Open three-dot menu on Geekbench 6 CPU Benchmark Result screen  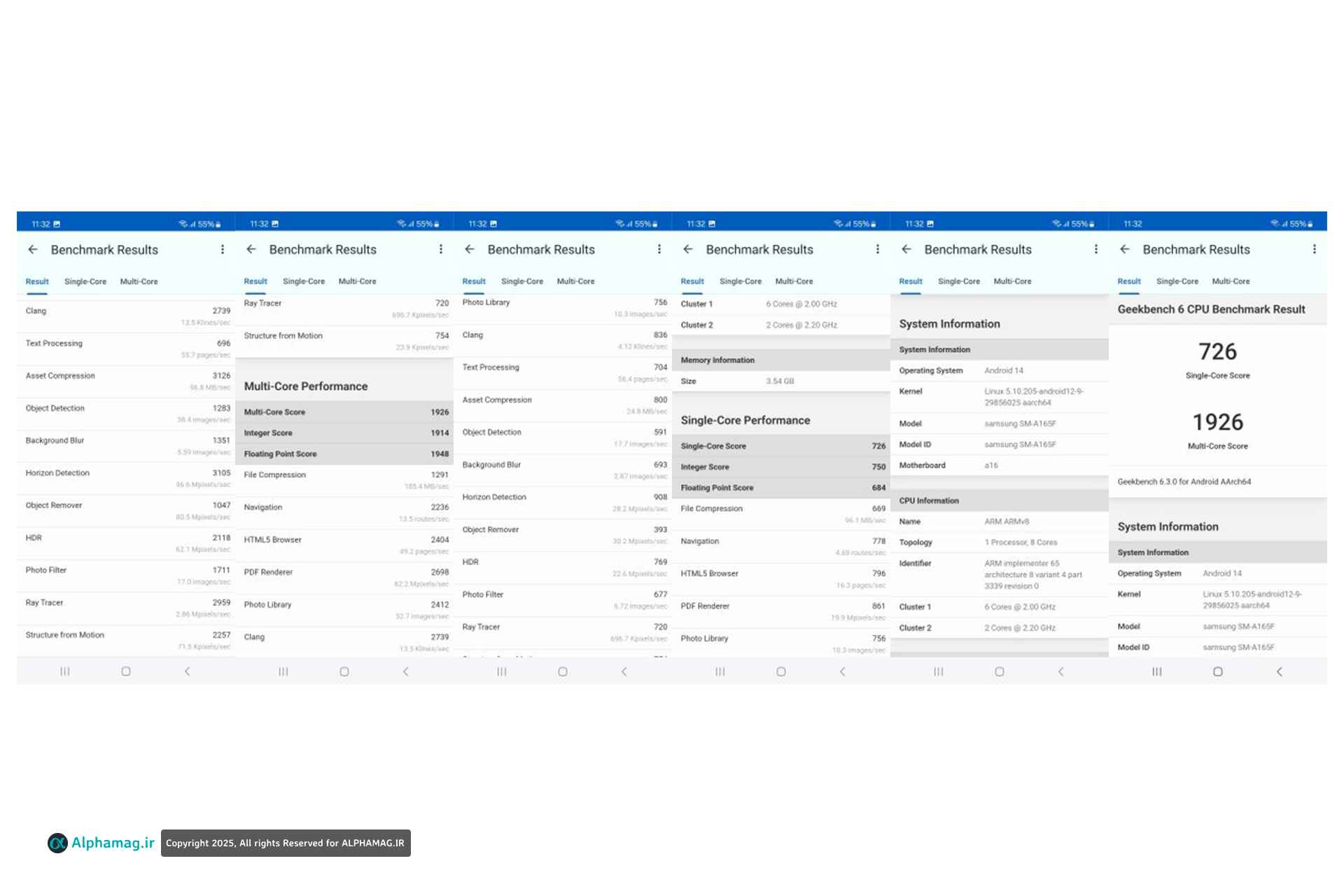coord(1314,249)
